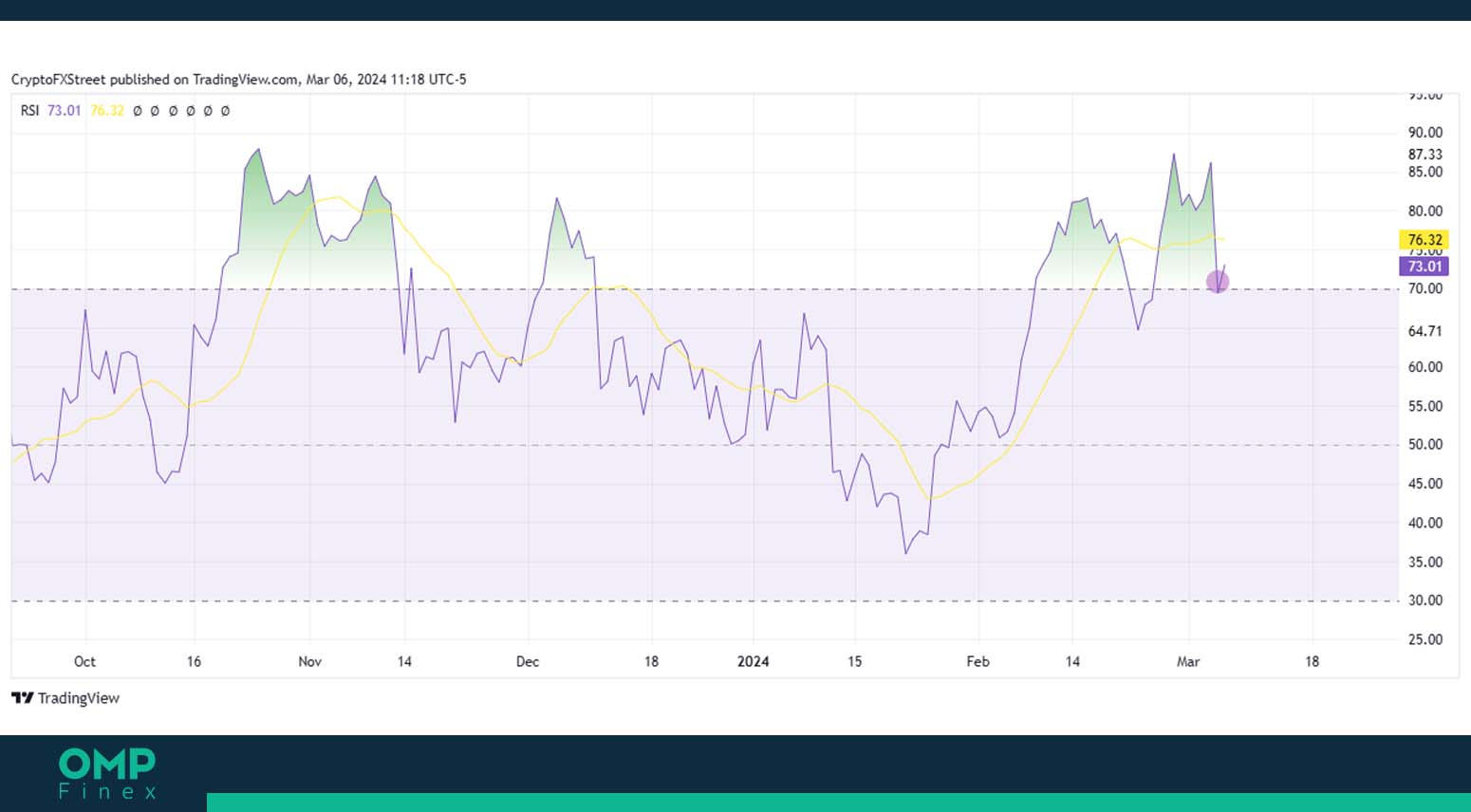Click the 70.00 axis label

pos(1425,289)
